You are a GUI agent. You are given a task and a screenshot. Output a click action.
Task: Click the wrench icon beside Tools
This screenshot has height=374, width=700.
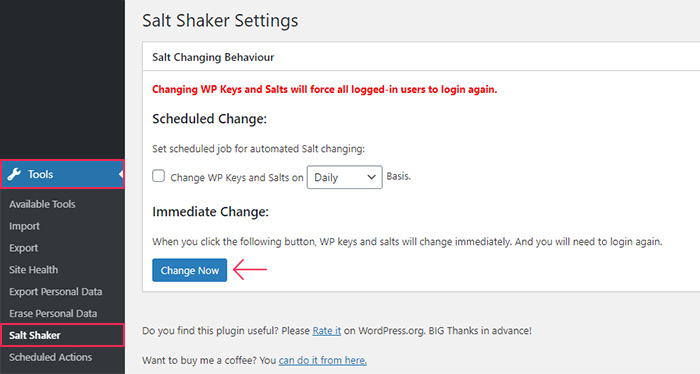14,174
